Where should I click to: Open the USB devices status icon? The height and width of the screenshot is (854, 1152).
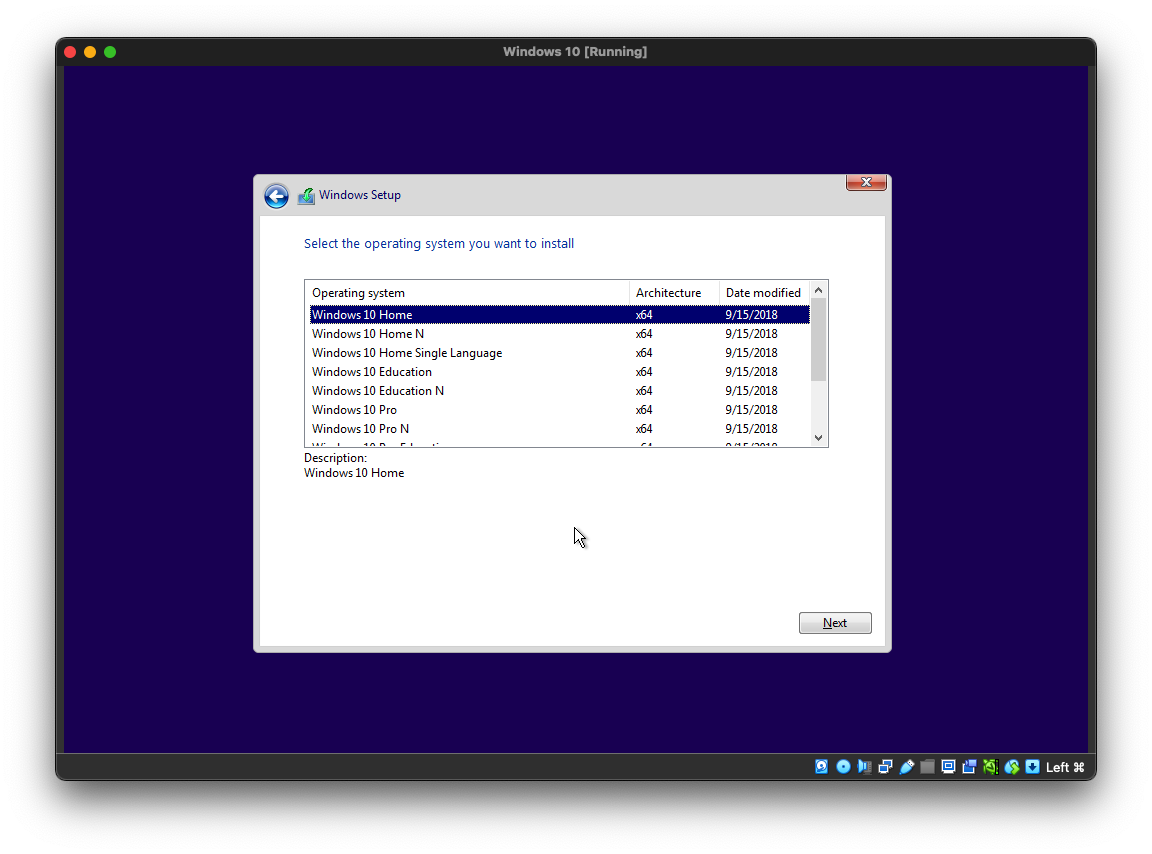906,767
